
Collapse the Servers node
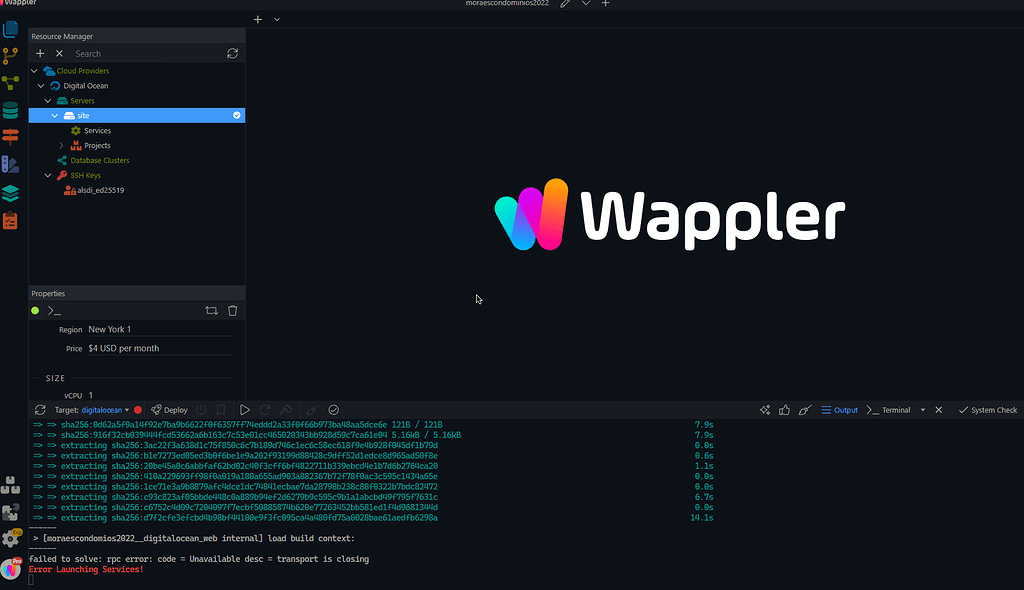48,101
